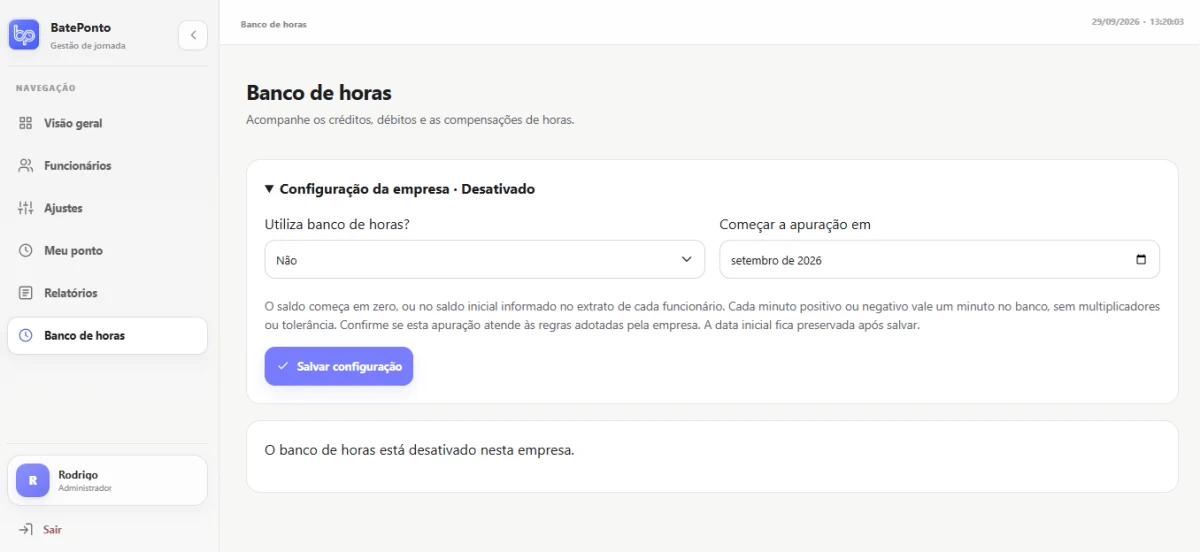Click the Visão geral grid icon
The image size is (1200, 552).
(x=26, y=123)
